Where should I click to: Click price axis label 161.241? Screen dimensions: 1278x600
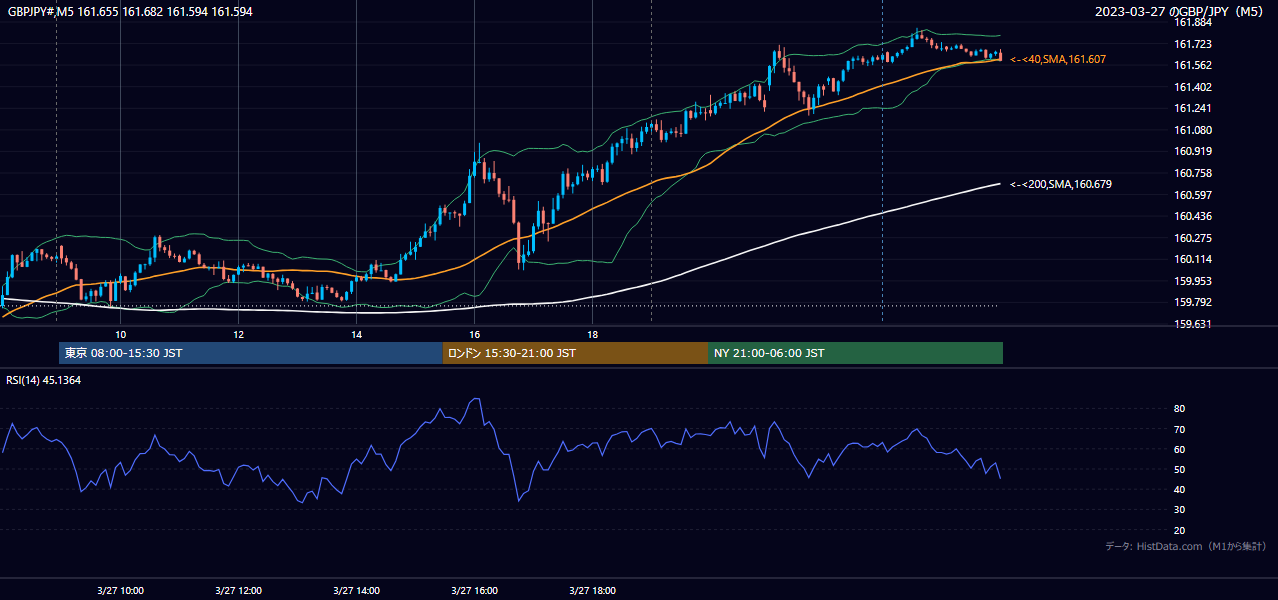point(1193,108)
